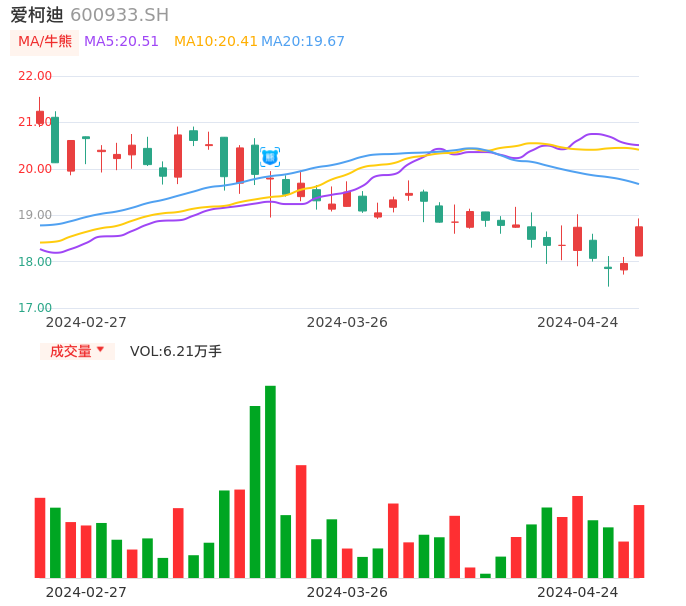The width and height of the screenshot is (686, 606).
Task: Select the last red candlestick on the right
Action: coord(639,241)
